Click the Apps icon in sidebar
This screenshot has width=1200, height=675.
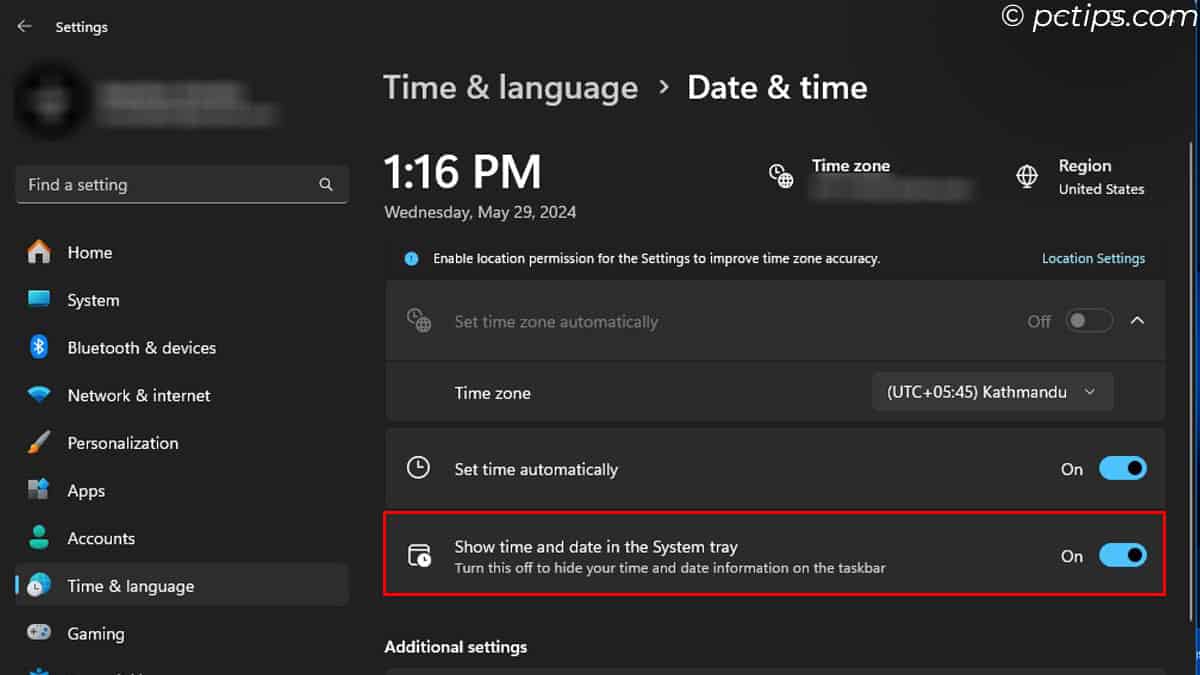pyautogui.click(x=39, y=490)
